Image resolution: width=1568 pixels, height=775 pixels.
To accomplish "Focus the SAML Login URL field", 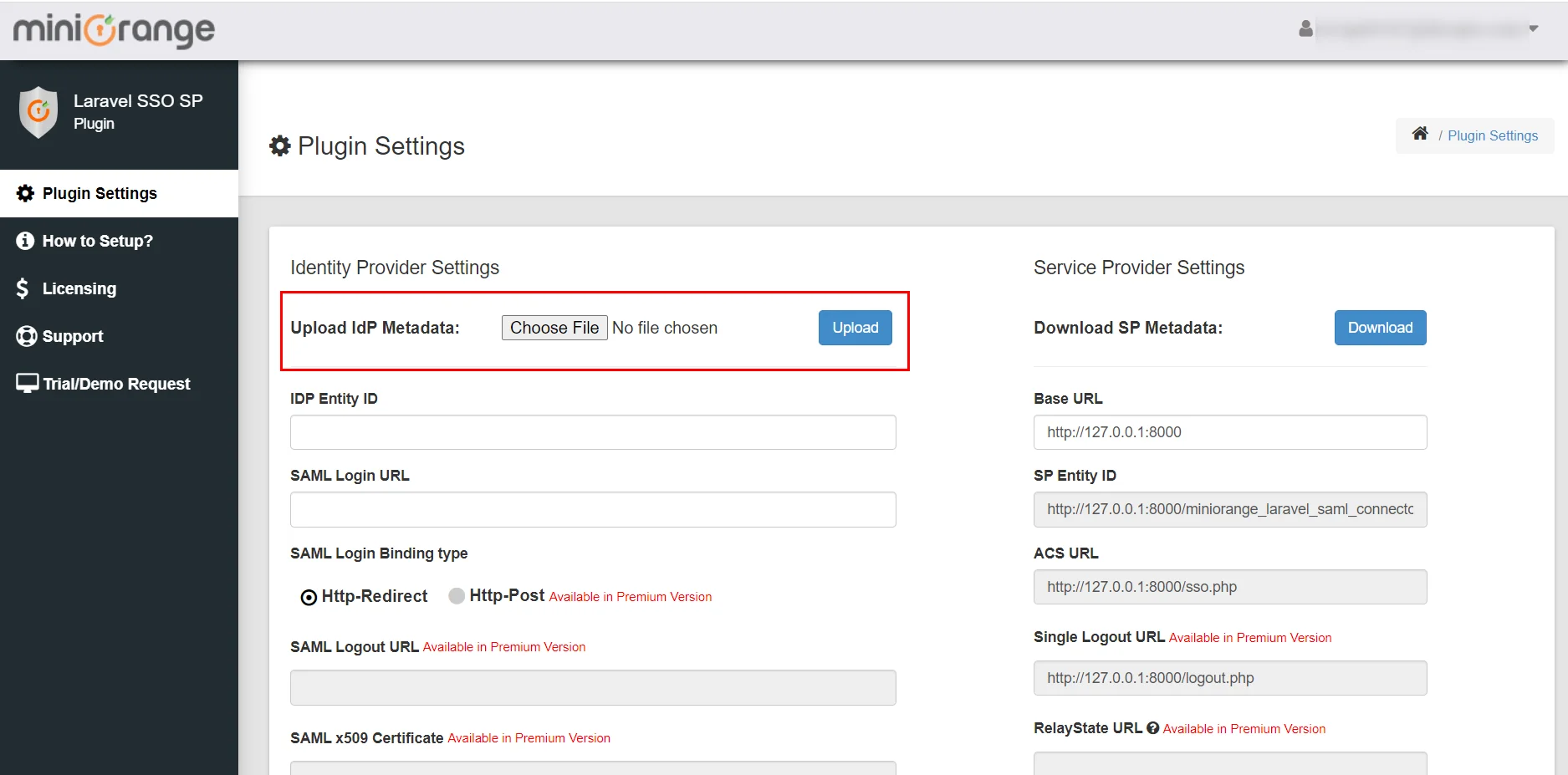I will point(593,510).
